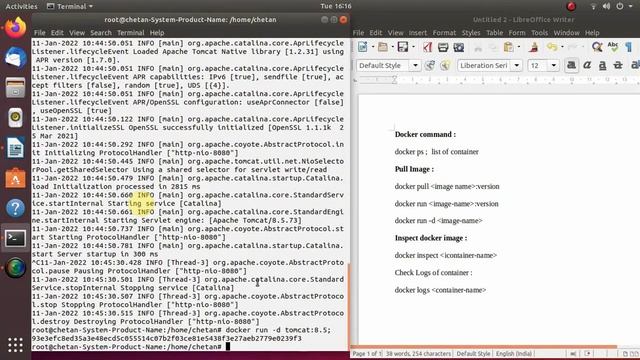Open a file with the Open folder icon
640x360 pixels.
[x=382, y=47]
